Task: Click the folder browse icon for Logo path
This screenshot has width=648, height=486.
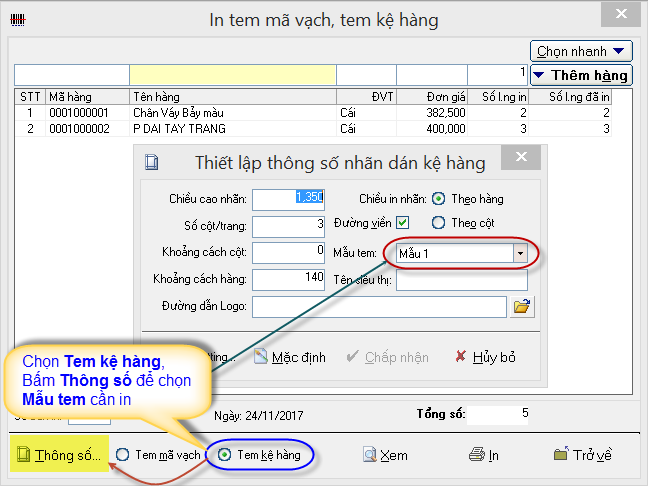Action: click(521, 307)
